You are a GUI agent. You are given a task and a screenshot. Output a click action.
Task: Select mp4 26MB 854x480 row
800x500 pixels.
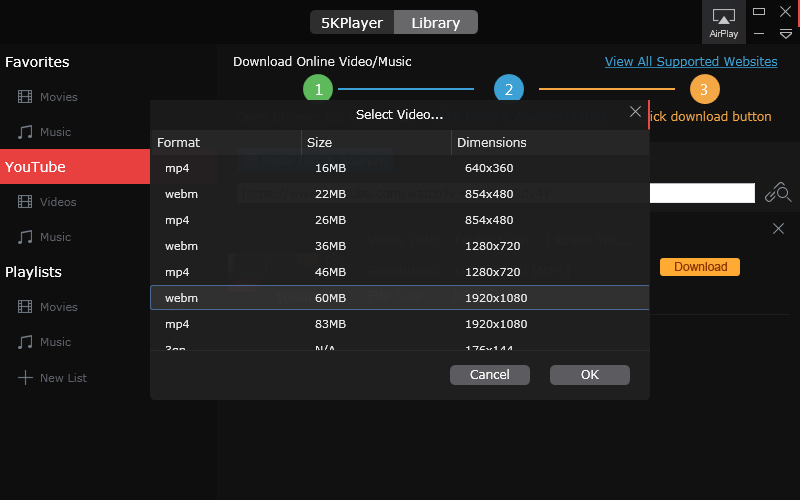coord(400,220)
